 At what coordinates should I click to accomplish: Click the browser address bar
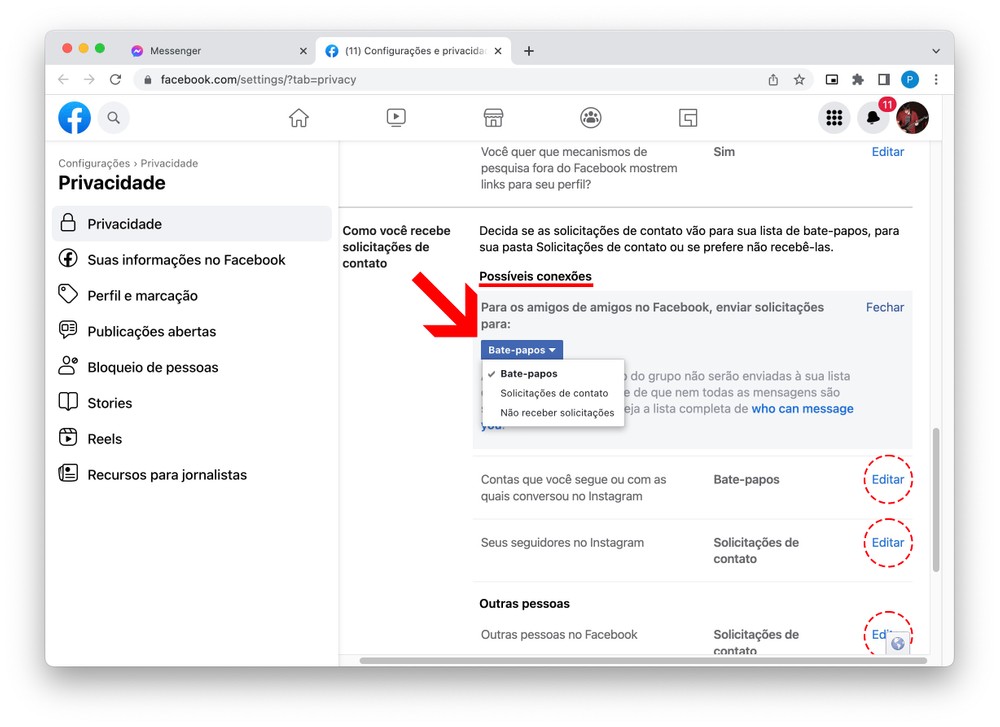click(x=450, y=79)
